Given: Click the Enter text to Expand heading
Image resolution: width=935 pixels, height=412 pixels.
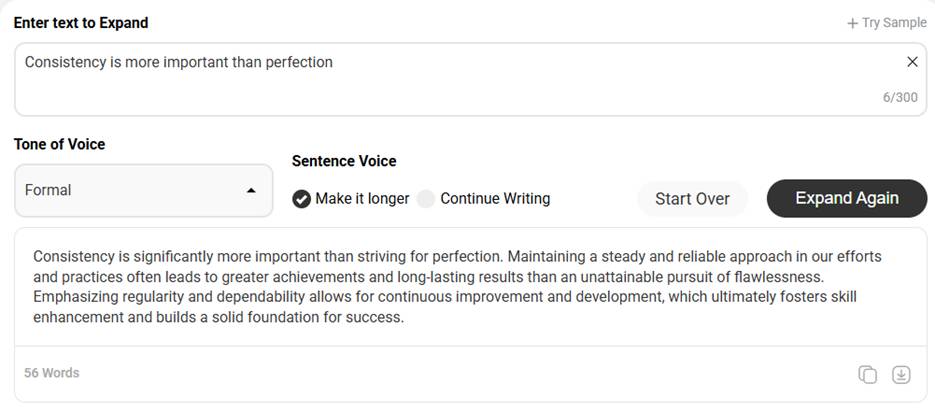Looking at the screenshot, I should pos(81,23).
